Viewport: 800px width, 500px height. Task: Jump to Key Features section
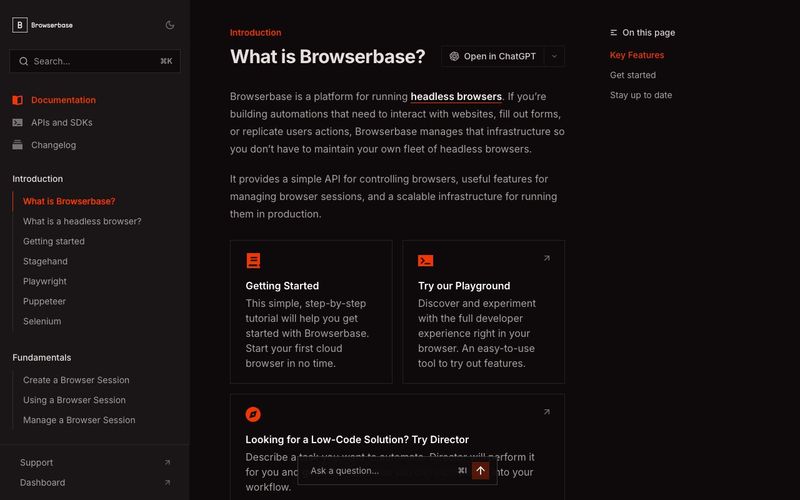click(637, 55)
